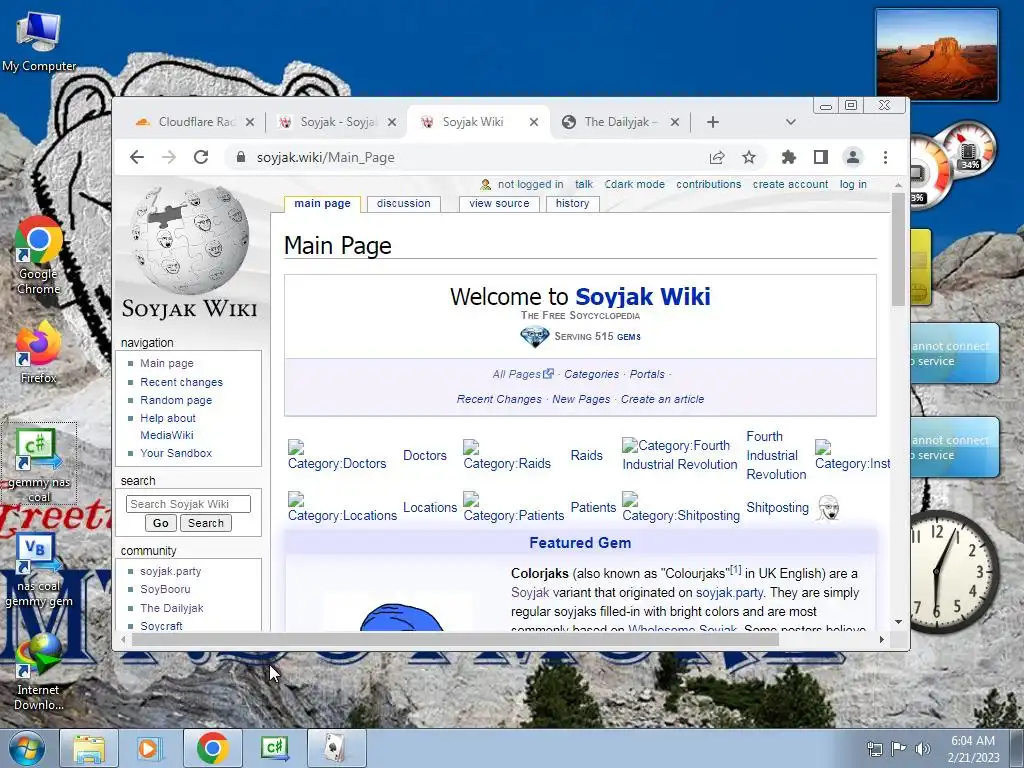Toggle the Chrome side panel icon
This screenshot has width=1024, height=768.
(x=821, y=157)
